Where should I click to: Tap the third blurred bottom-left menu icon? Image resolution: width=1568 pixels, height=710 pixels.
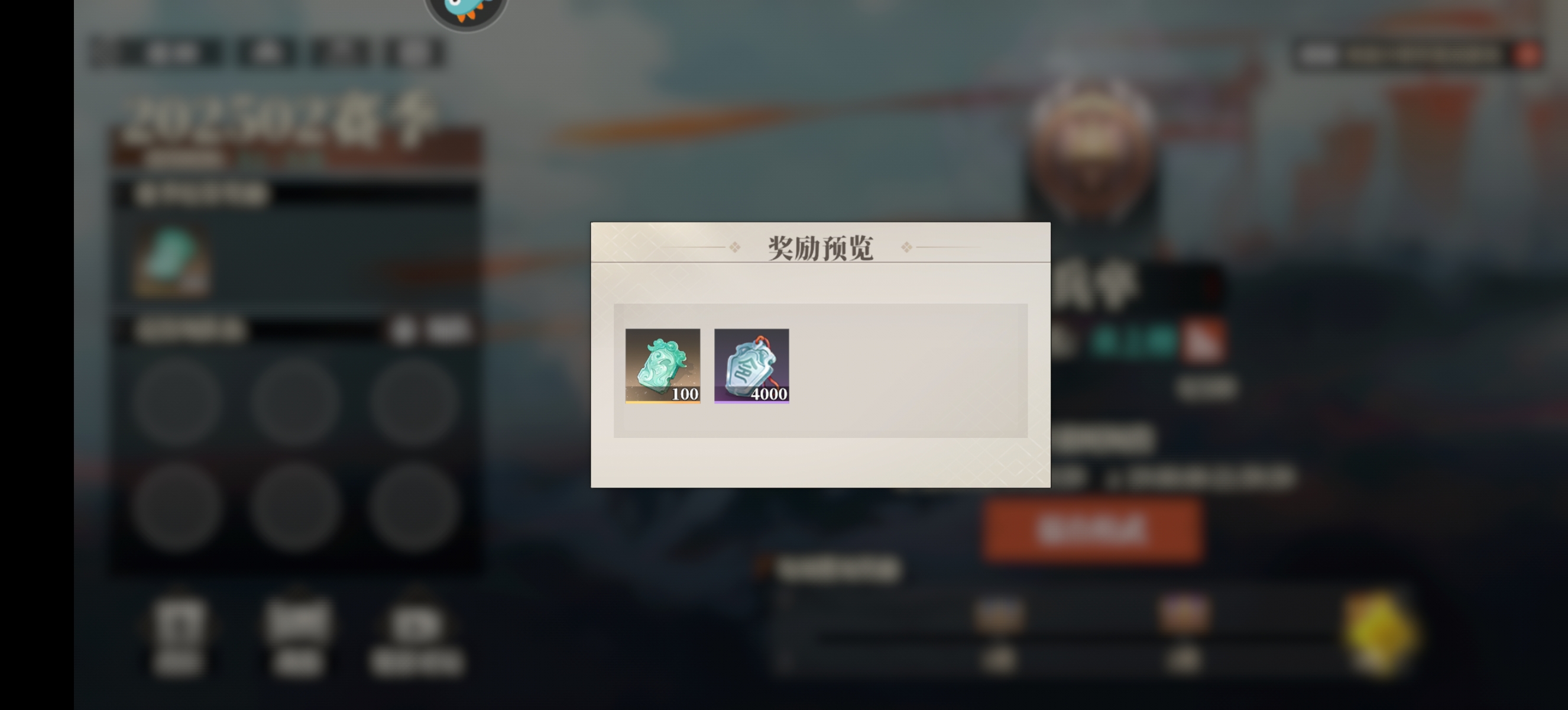[x=416, y=635]
